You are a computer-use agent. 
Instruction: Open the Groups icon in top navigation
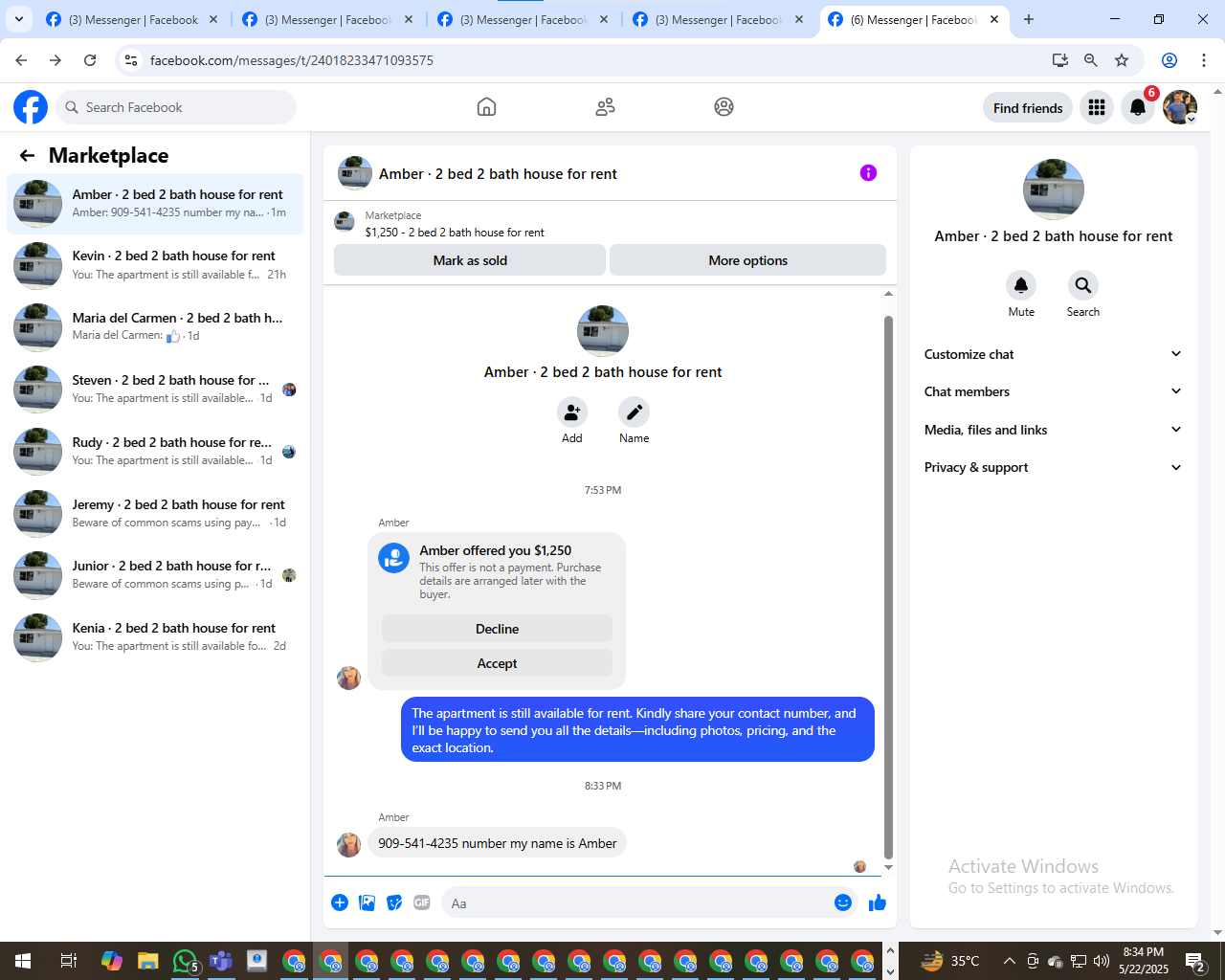(724, 107)
